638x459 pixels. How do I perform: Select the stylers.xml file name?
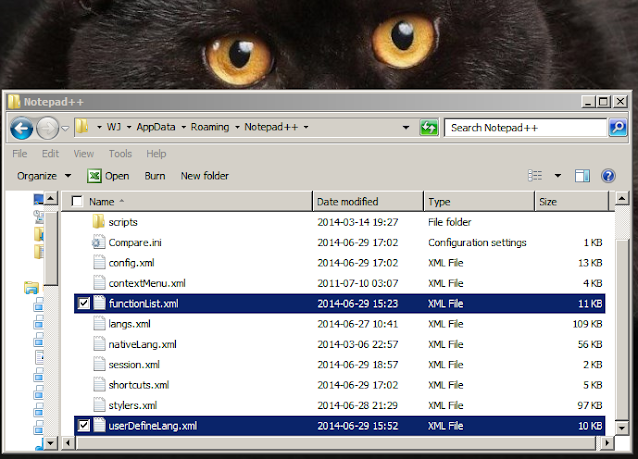point(133,405)
